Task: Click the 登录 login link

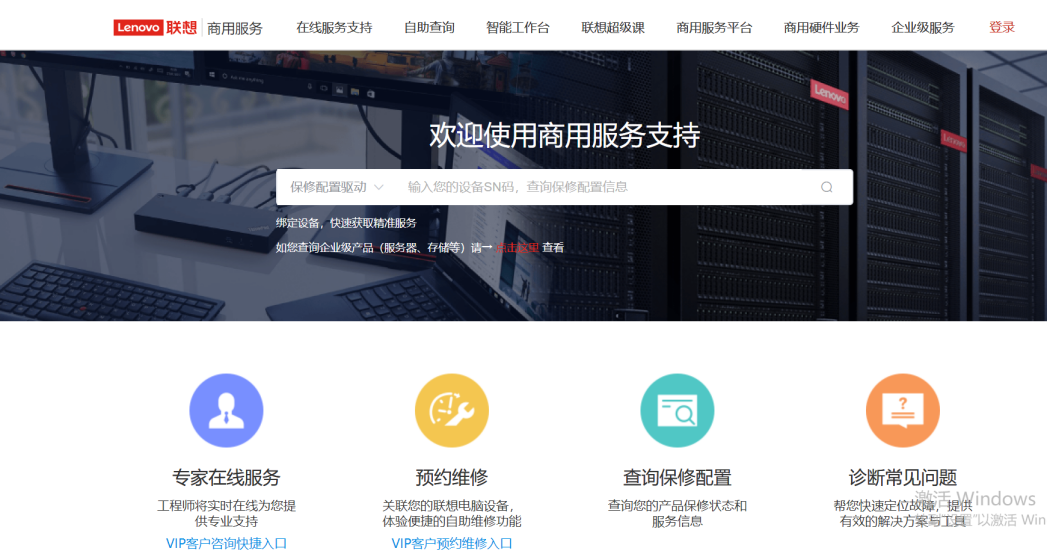Action: coord(1002,27)
